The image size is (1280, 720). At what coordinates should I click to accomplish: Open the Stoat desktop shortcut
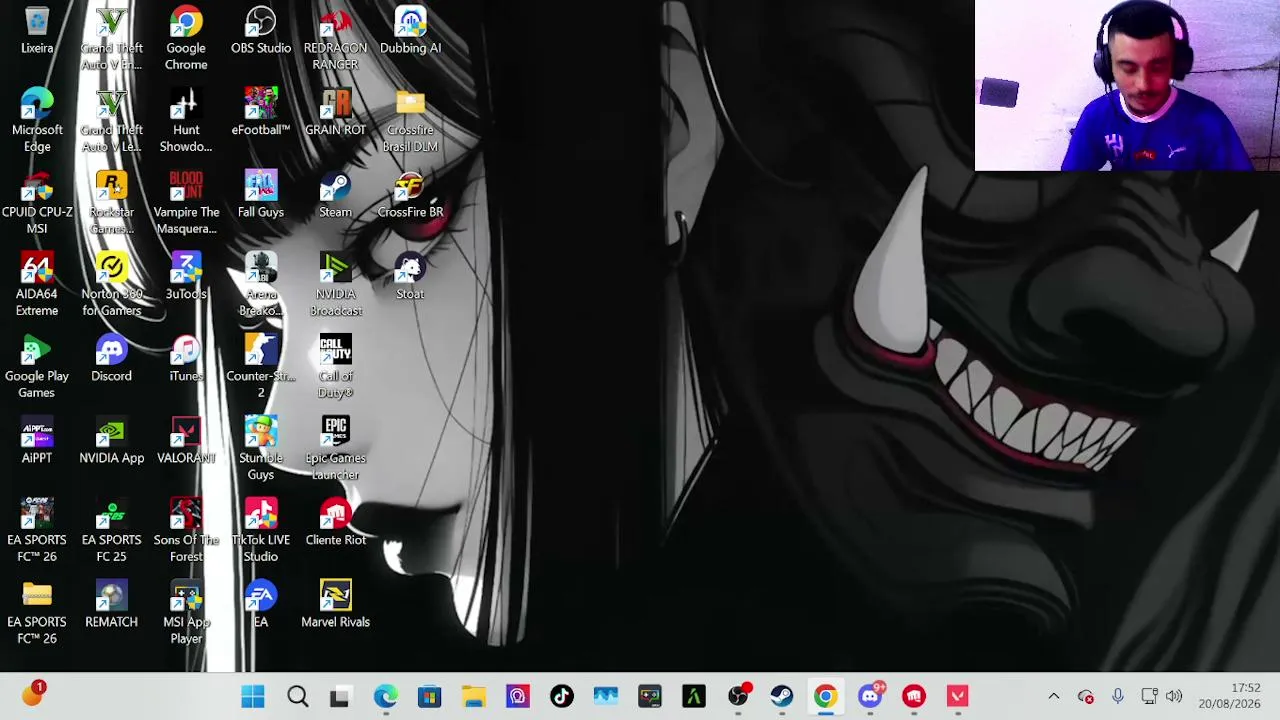click(410, 277)
